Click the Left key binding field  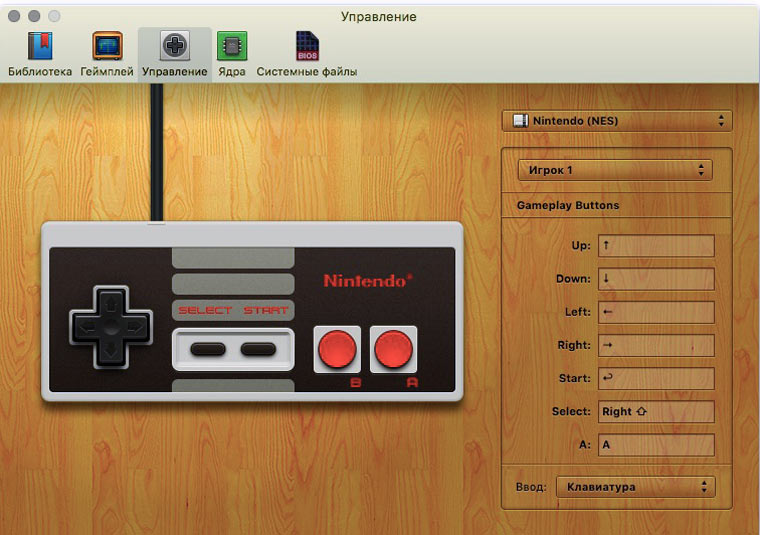[656, 312]
